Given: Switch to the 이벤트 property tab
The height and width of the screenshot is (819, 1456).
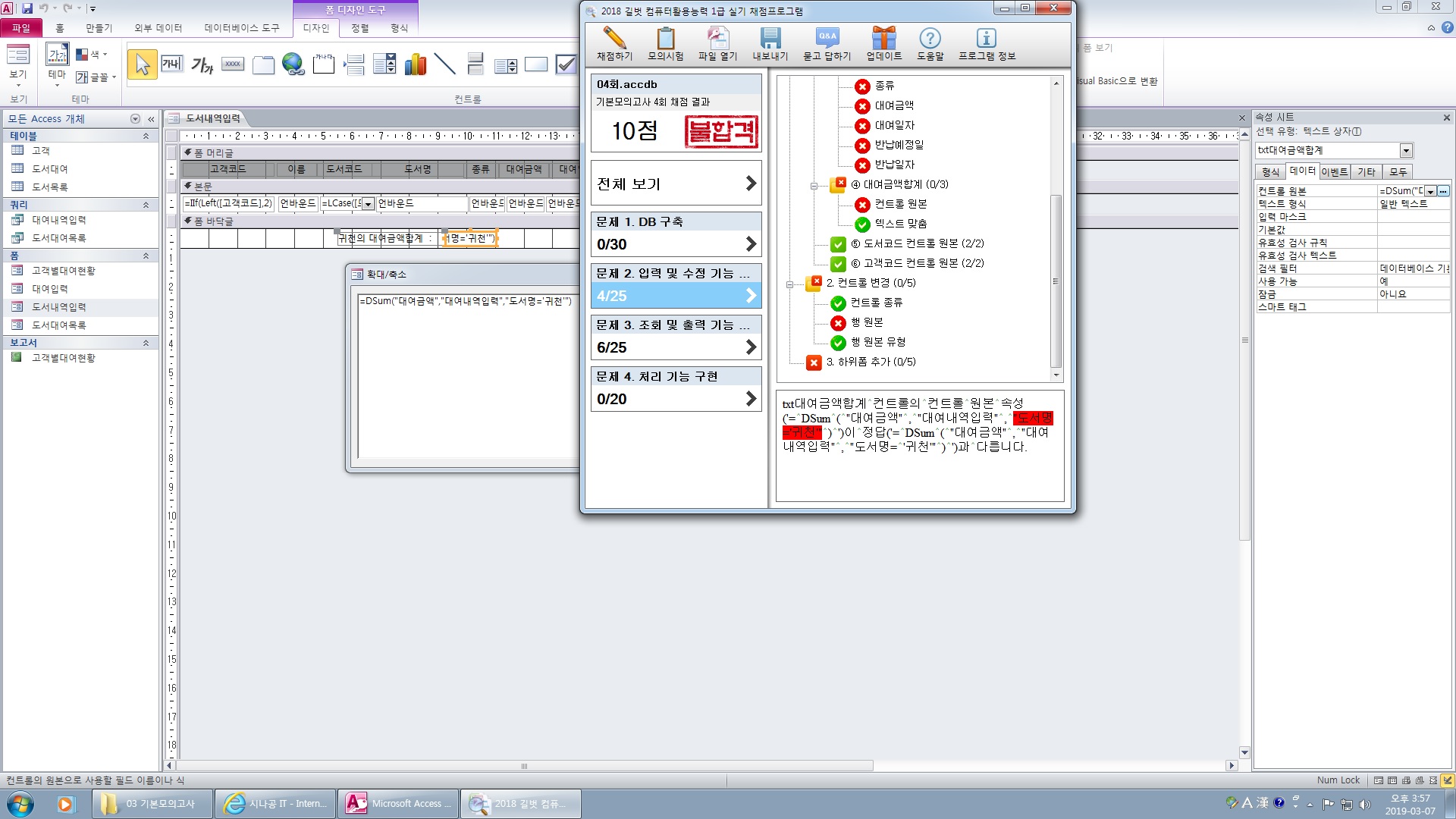Looking at the screenshot, I should click(1334, 172).
